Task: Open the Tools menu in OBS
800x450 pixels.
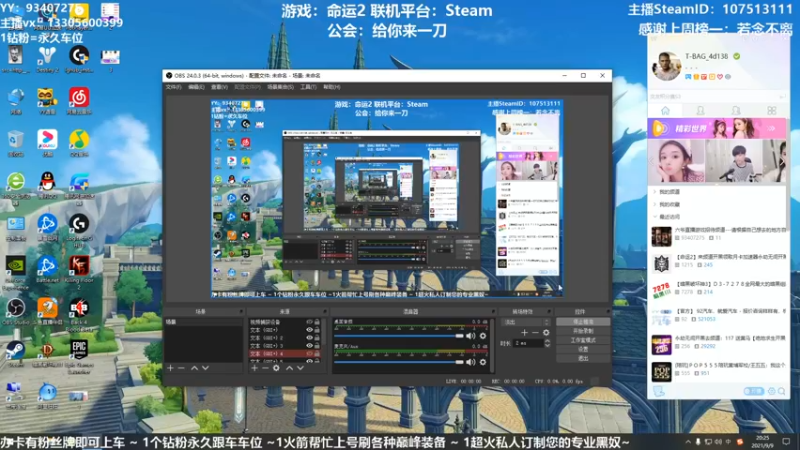Action: click(x=308, y=87)
